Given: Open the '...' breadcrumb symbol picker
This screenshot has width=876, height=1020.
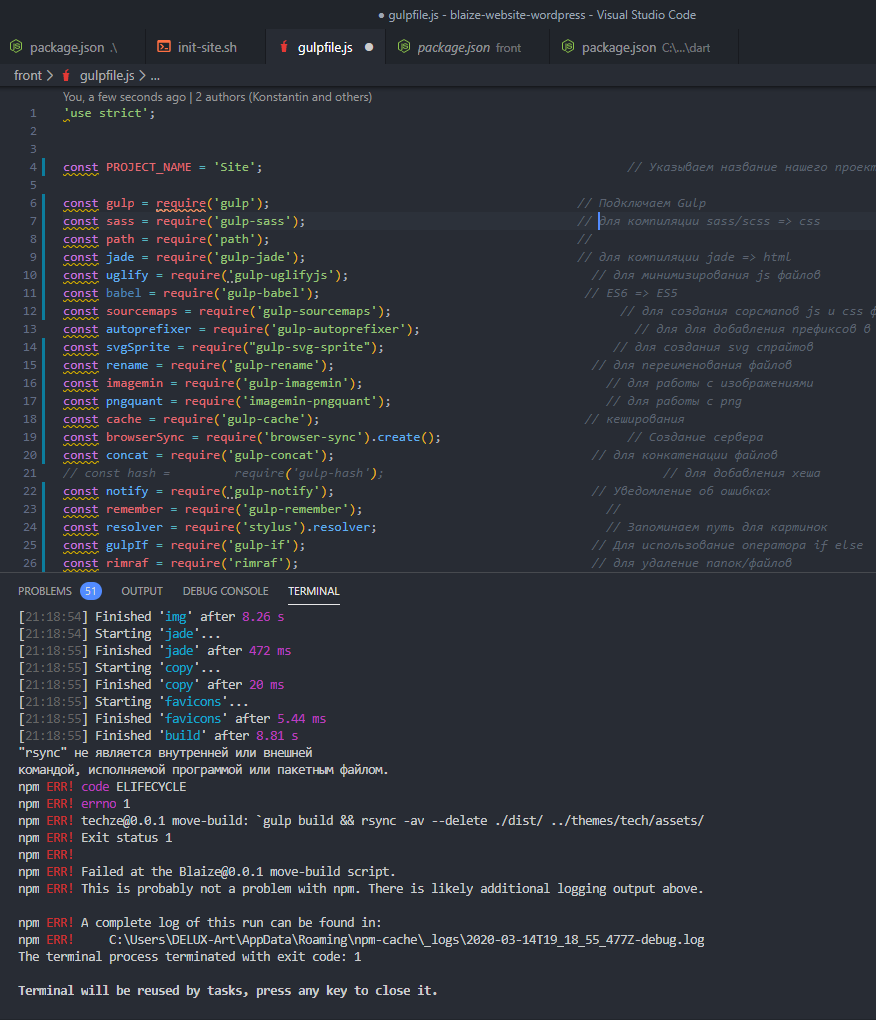Looking at the screenshot, I should click(x=155, y=75).
